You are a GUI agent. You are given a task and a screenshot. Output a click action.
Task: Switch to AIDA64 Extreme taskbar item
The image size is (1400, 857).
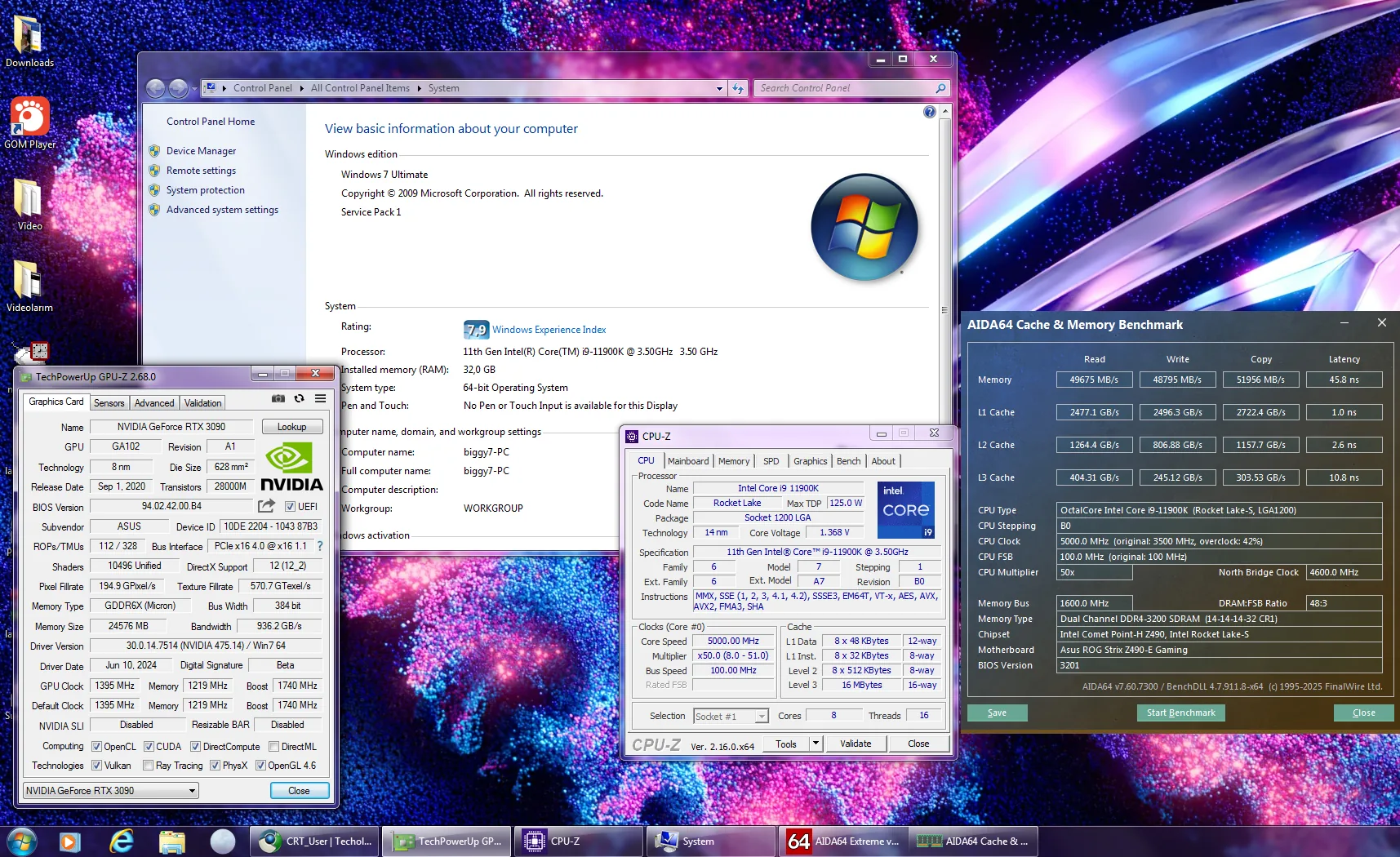843,841
